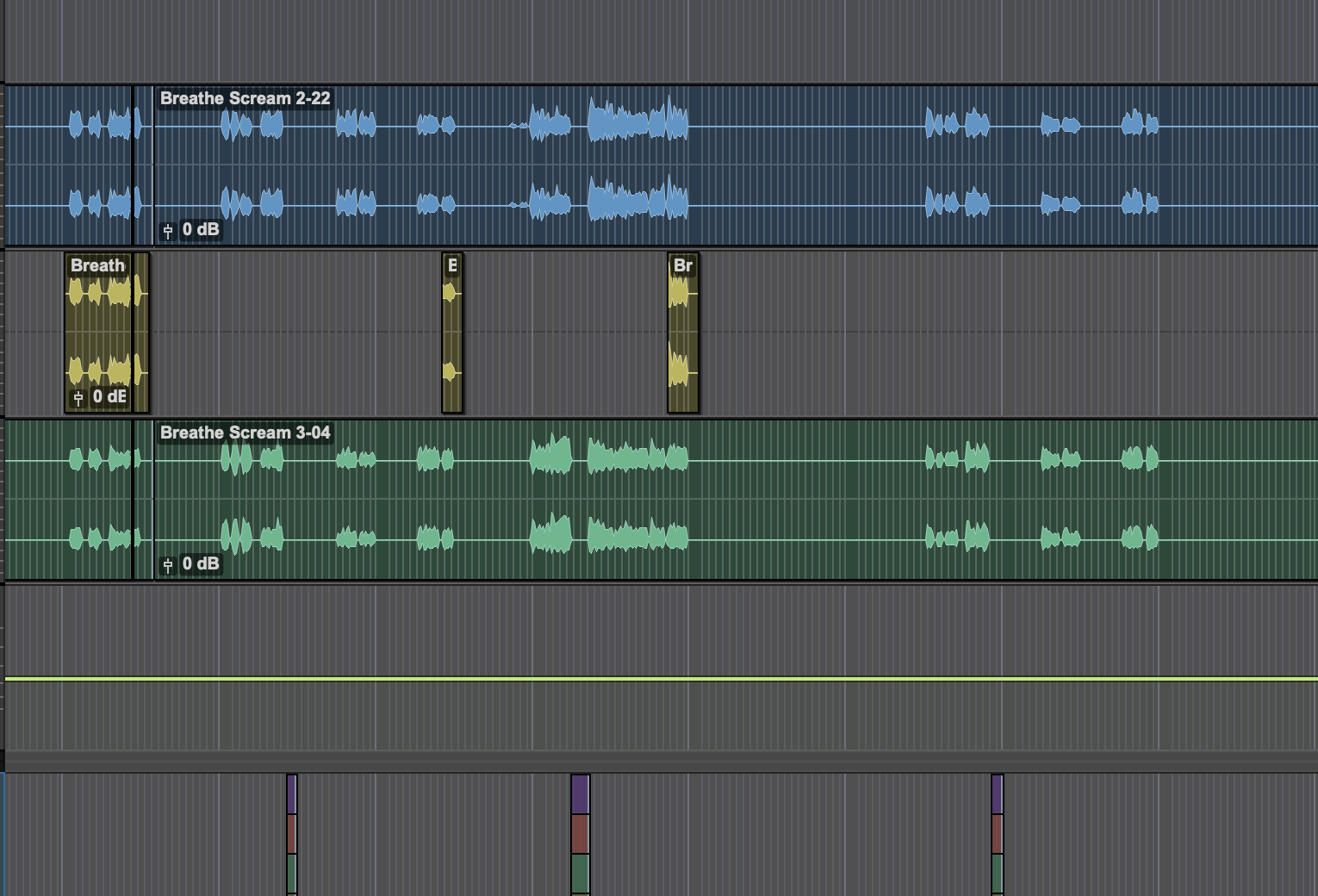Select the narrow yellow clip labeled E
The height and width of the screenshot is (896, 1318).
[x=452, y=333]
